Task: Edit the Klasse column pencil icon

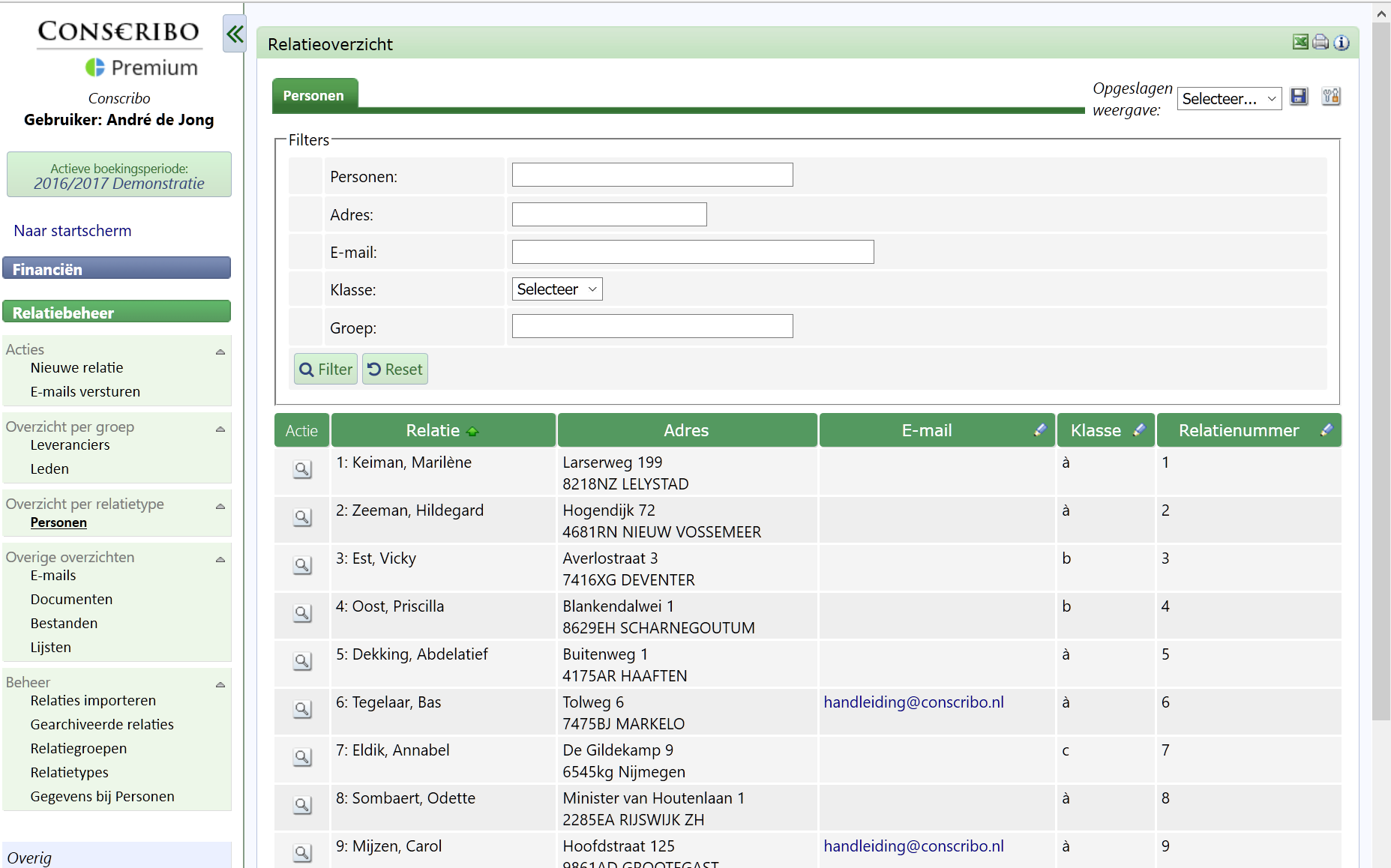Action: click(1139, 430)
